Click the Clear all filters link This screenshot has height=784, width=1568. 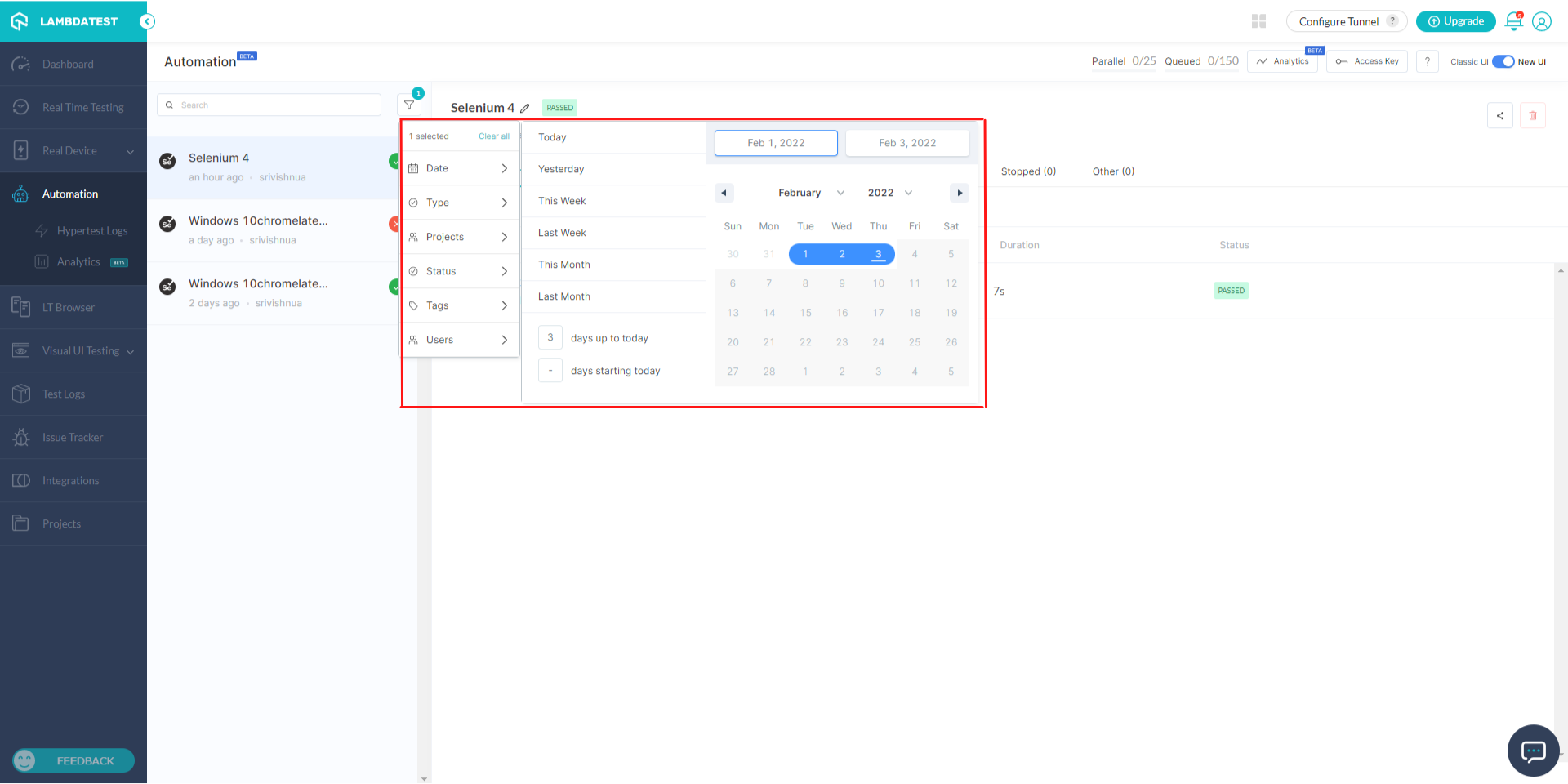[494, 136]
